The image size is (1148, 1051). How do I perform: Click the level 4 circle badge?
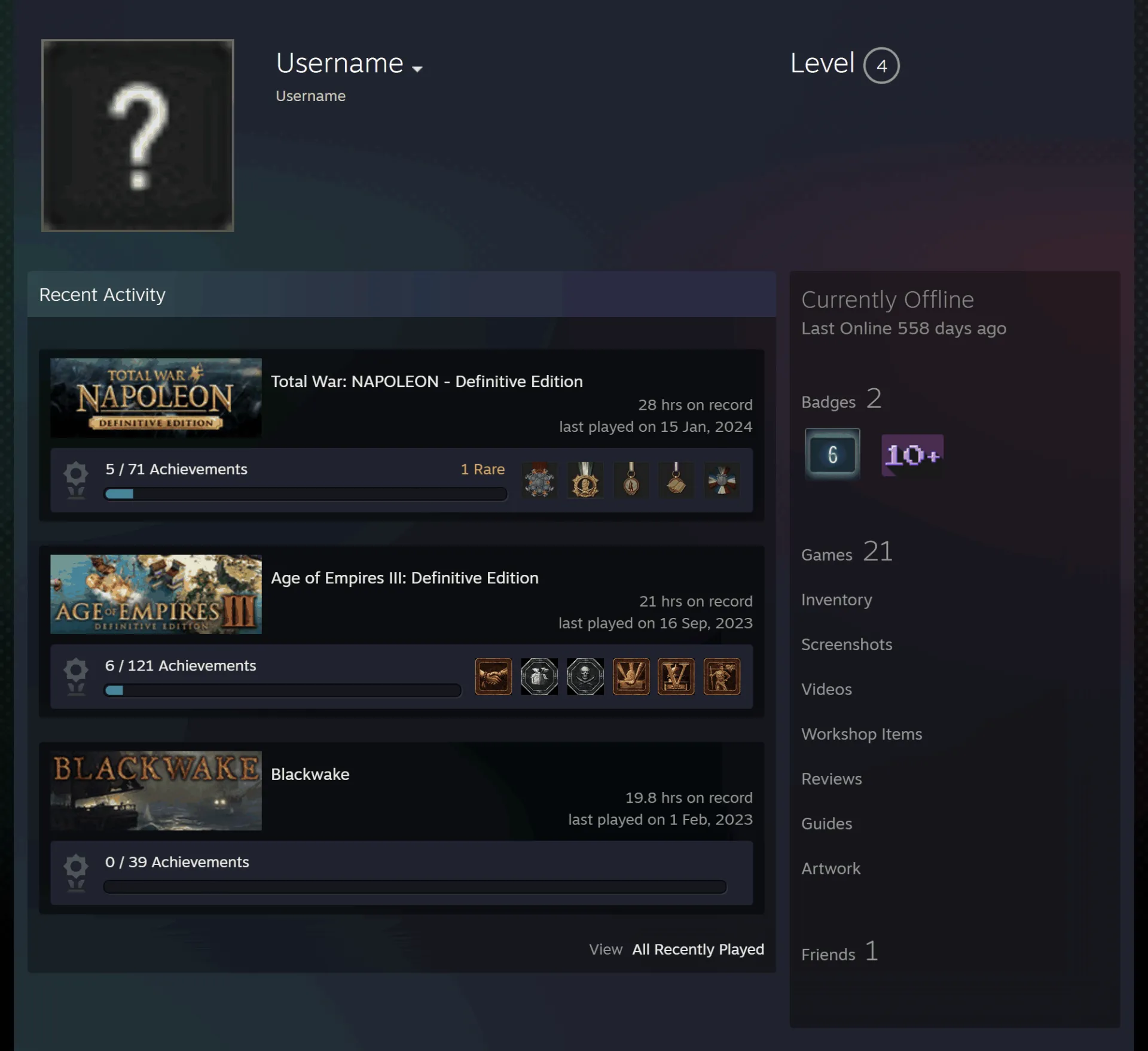click(x=881, y=65)
